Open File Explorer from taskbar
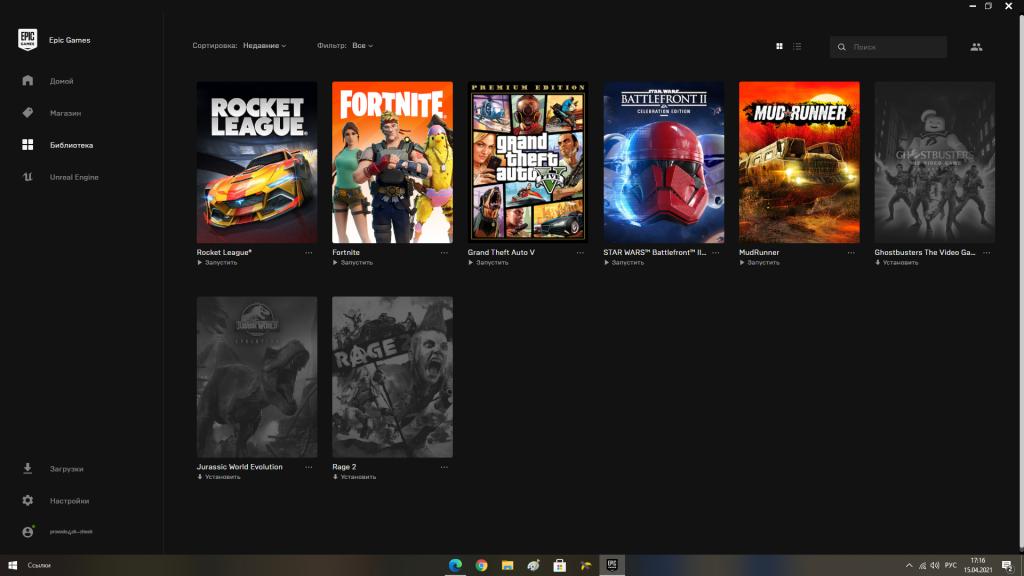 [x=507, y=565]
